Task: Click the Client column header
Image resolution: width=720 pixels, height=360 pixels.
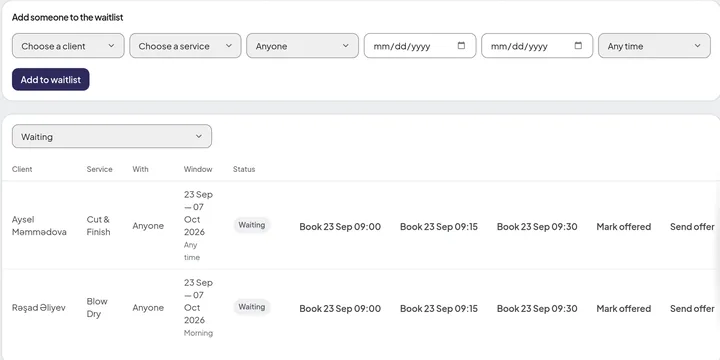Action: (22, 169)
